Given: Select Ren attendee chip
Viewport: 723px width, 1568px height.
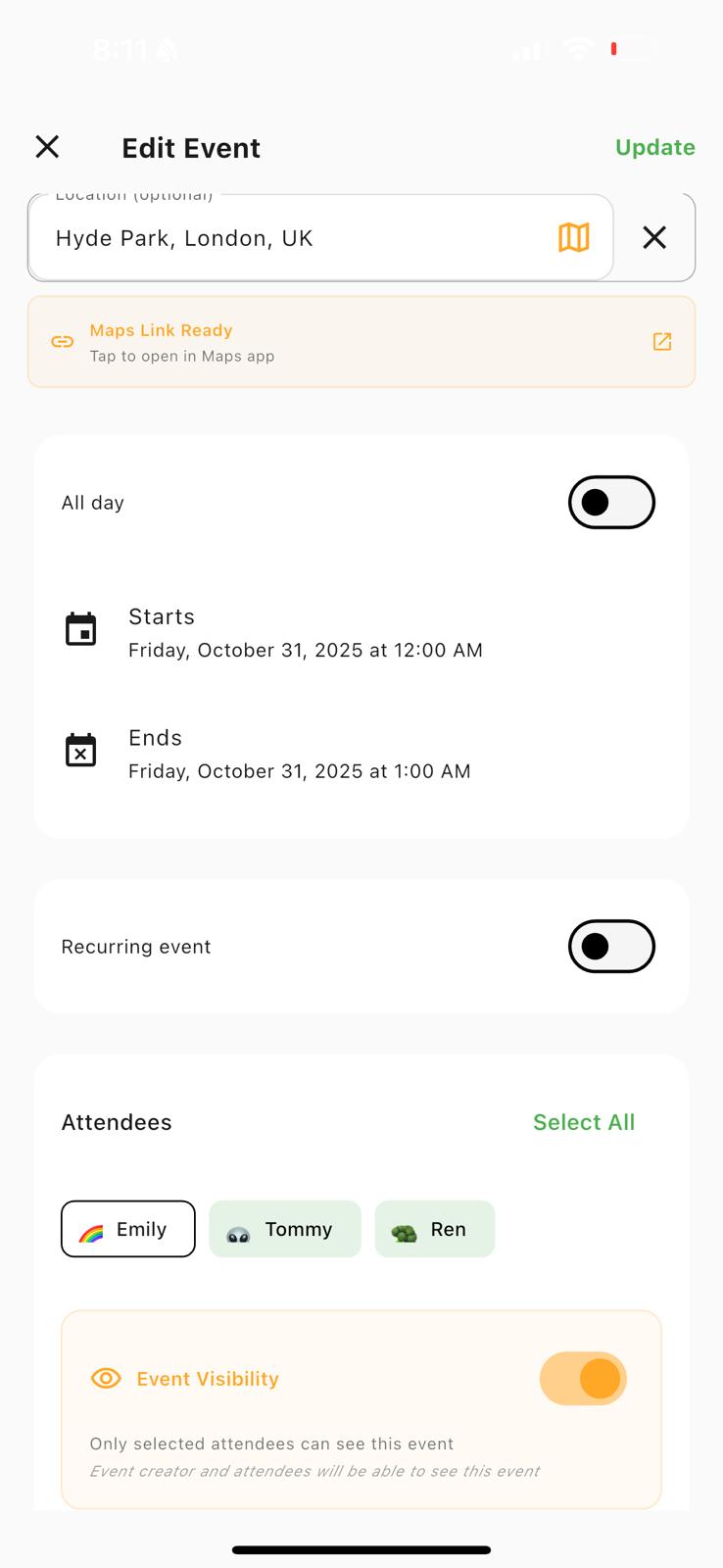Looking at the screenshot, I should pyautogui.click(x=435, y=1229).
